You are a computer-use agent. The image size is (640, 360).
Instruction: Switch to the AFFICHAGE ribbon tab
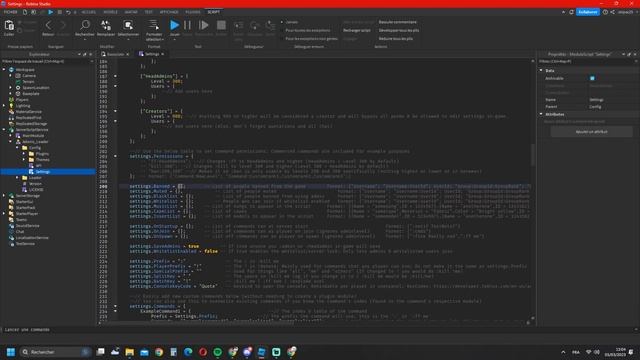(169, 12)
